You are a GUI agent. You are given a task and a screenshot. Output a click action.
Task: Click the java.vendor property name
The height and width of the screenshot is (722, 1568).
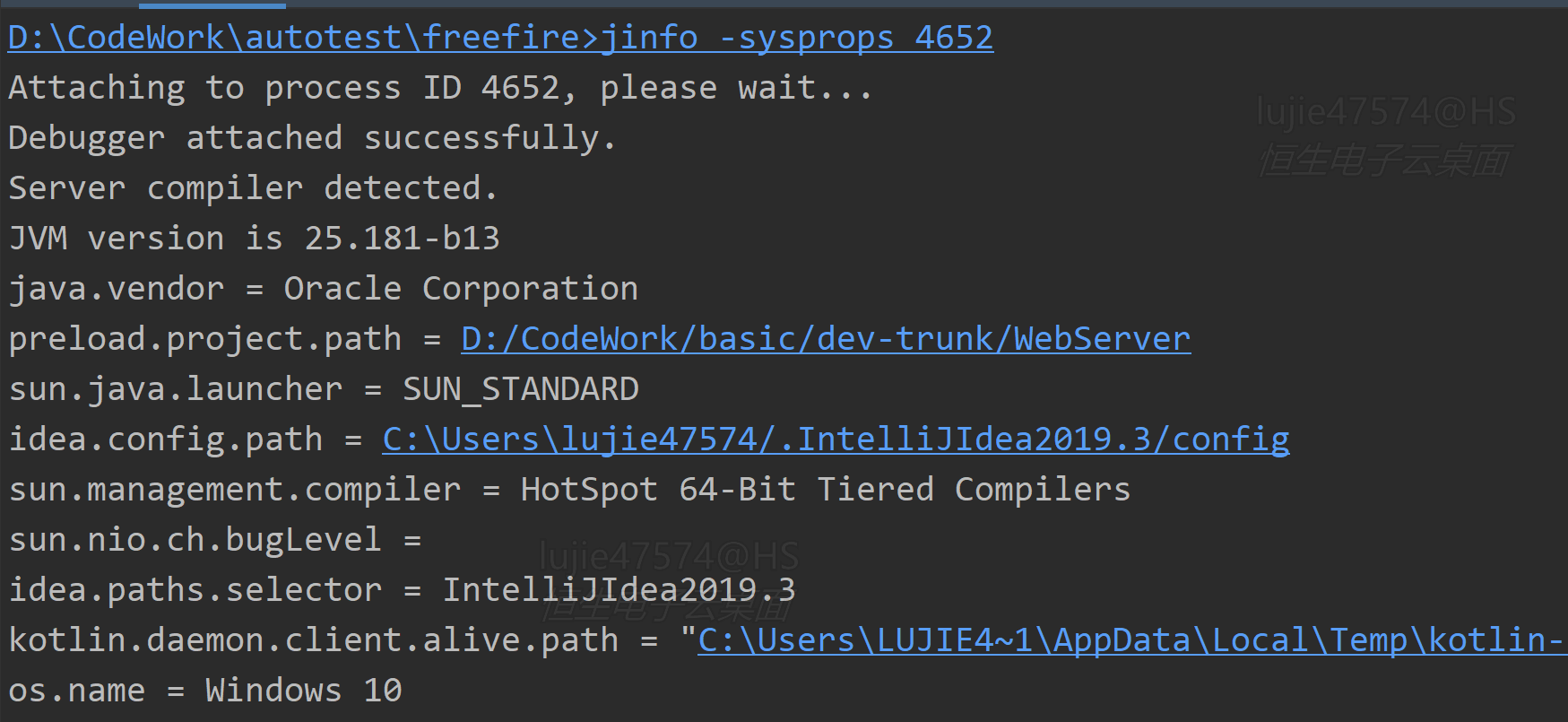[x=117, y=289]
